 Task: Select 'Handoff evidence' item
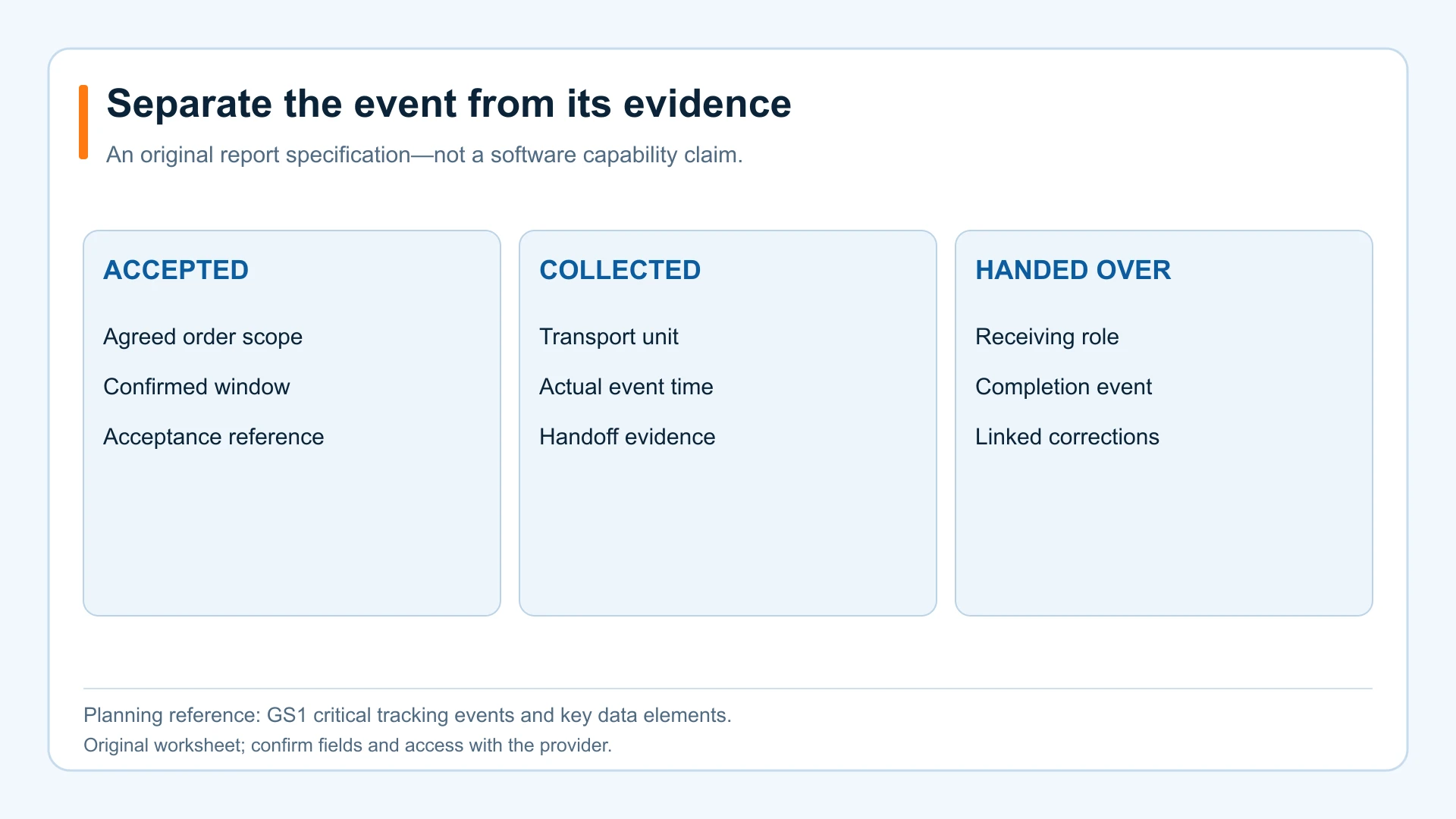tap(626, 437)
